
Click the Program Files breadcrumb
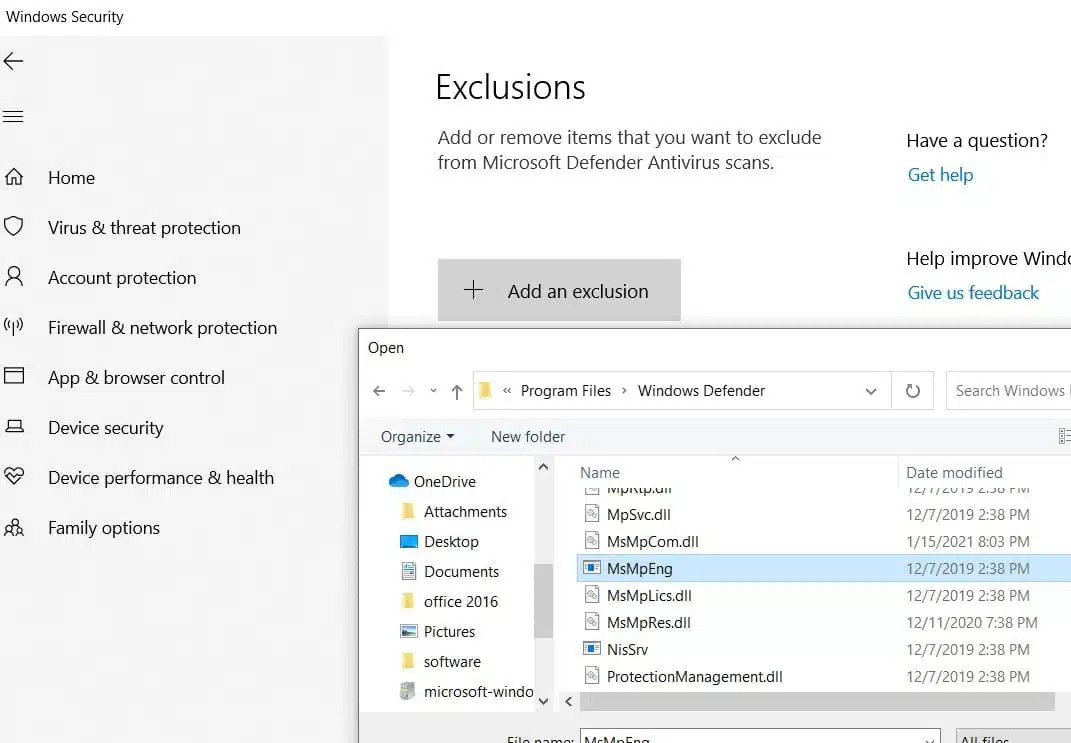pyautogui.click(x=566, y=390)
